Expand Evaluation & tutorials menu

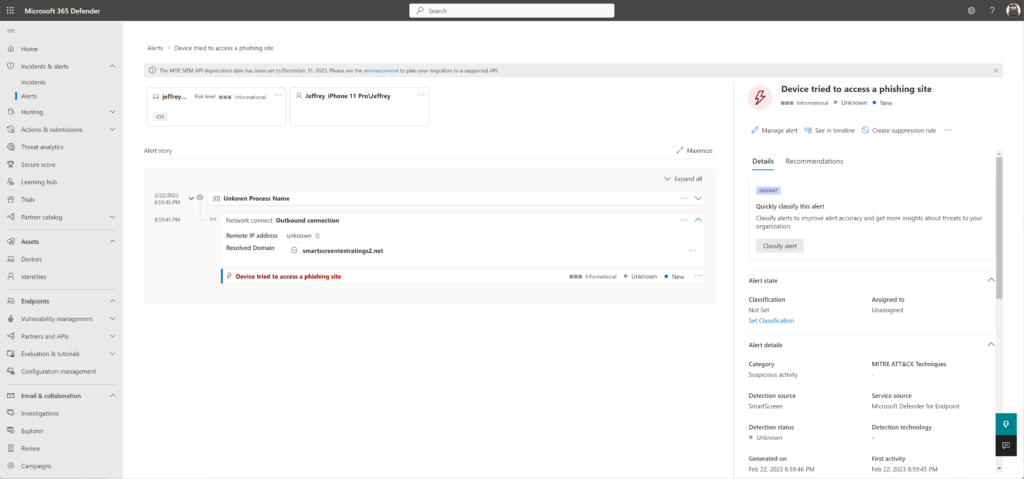[x=113, y=354]
